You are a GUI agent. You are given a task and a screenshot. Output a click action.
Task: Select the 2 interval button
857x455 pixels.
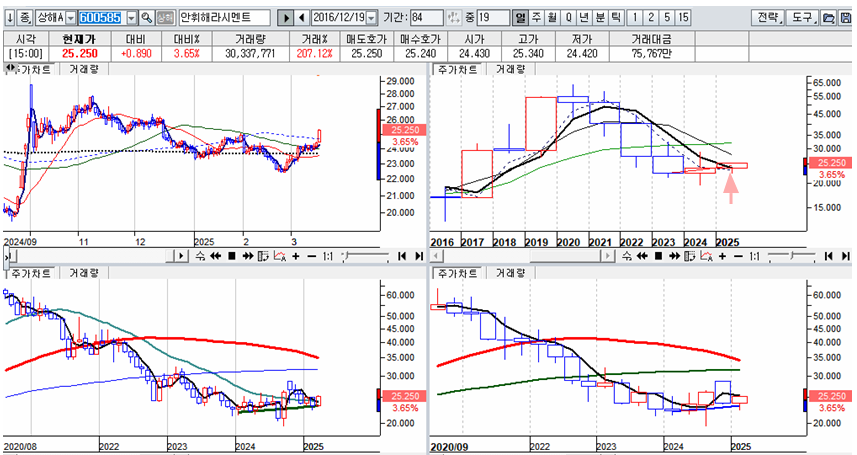(650, 18)
